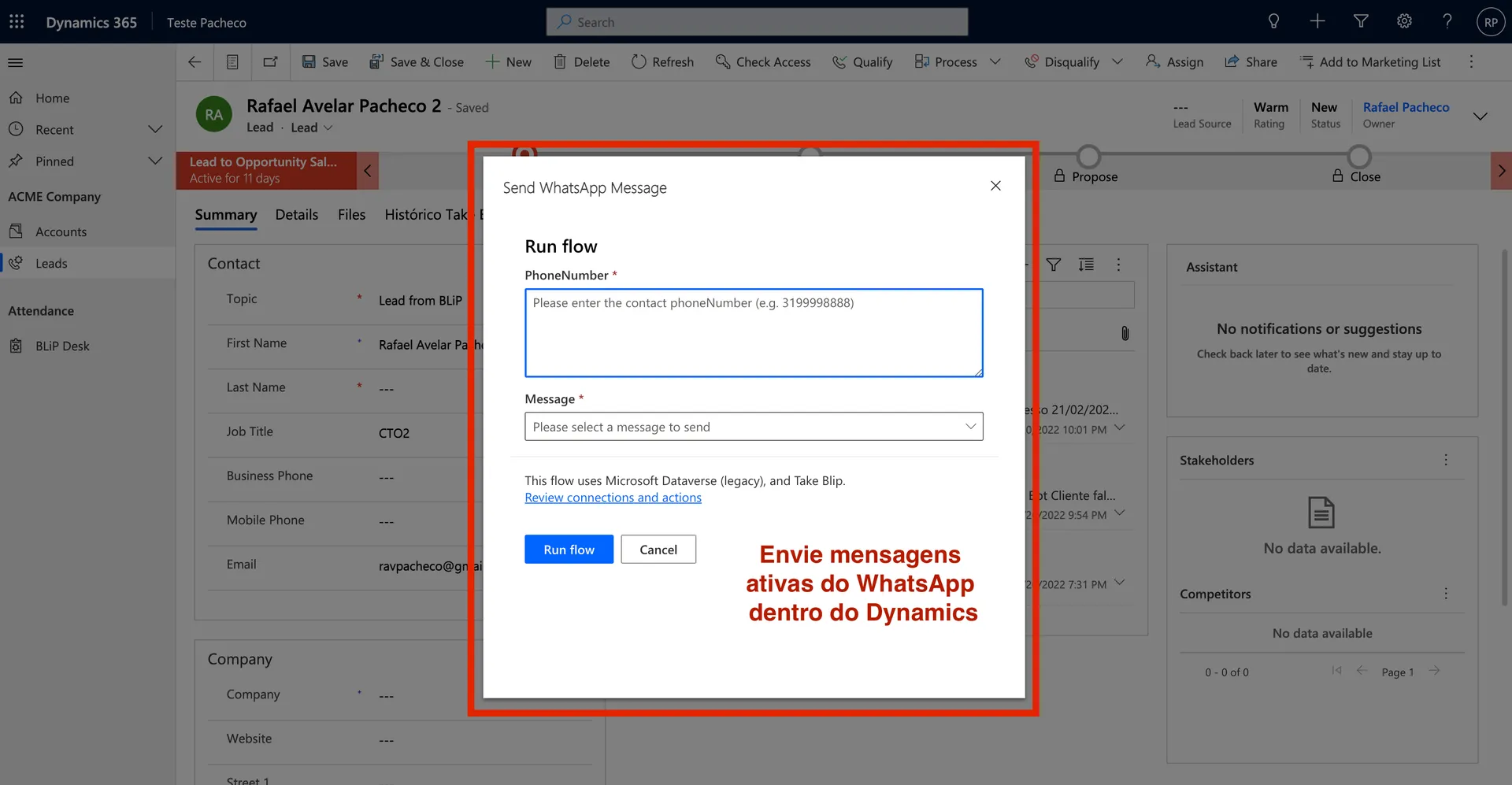Qualify the lead
The height and width of the screenshot is (785, 1512).
[x=862, y=62]
